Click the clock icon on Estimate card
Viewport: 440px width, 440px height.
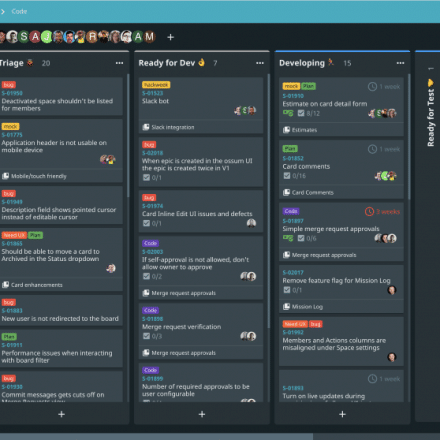372,87
